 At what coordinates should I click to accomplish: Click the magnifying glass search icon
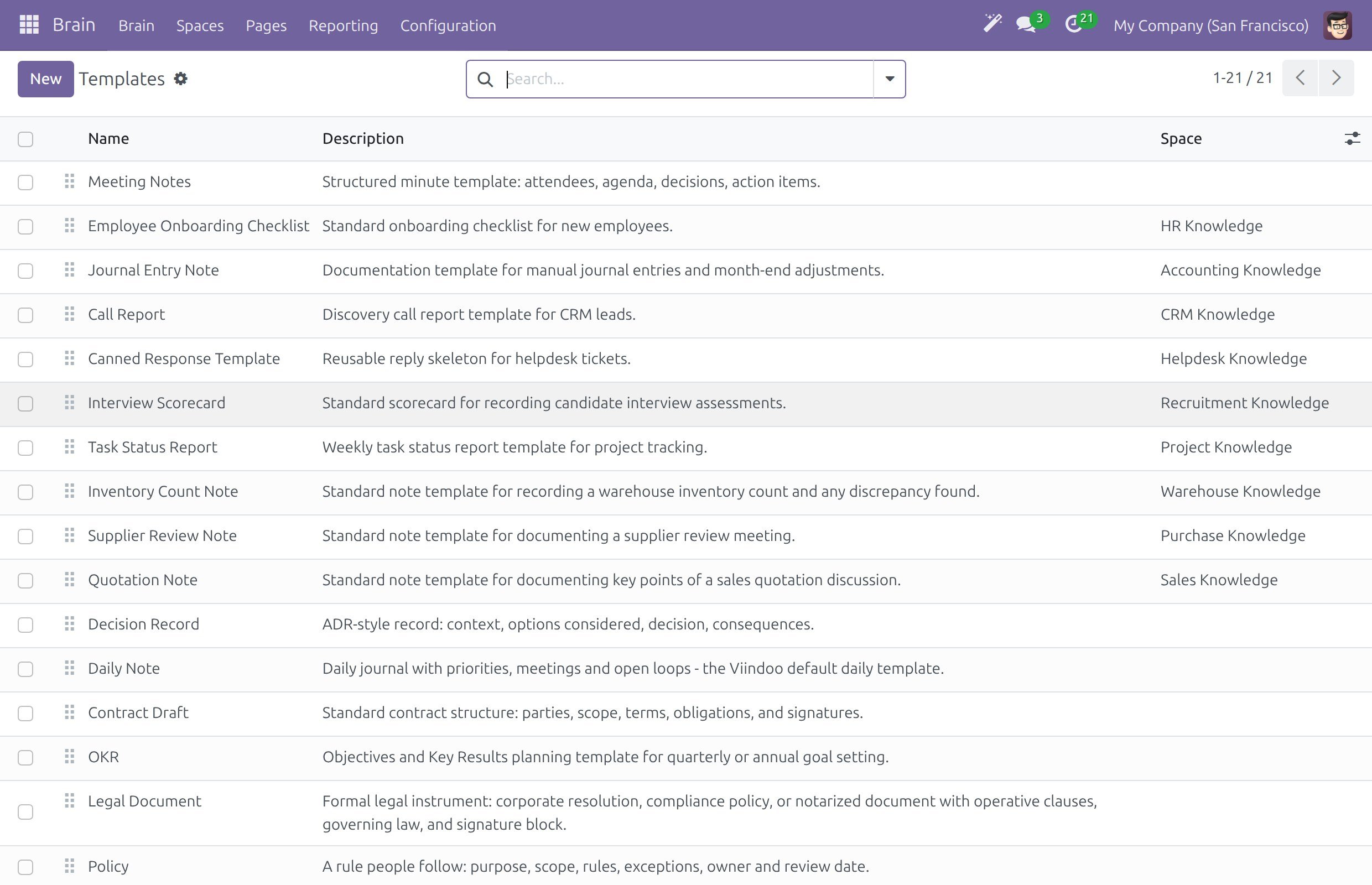(485, 79)
